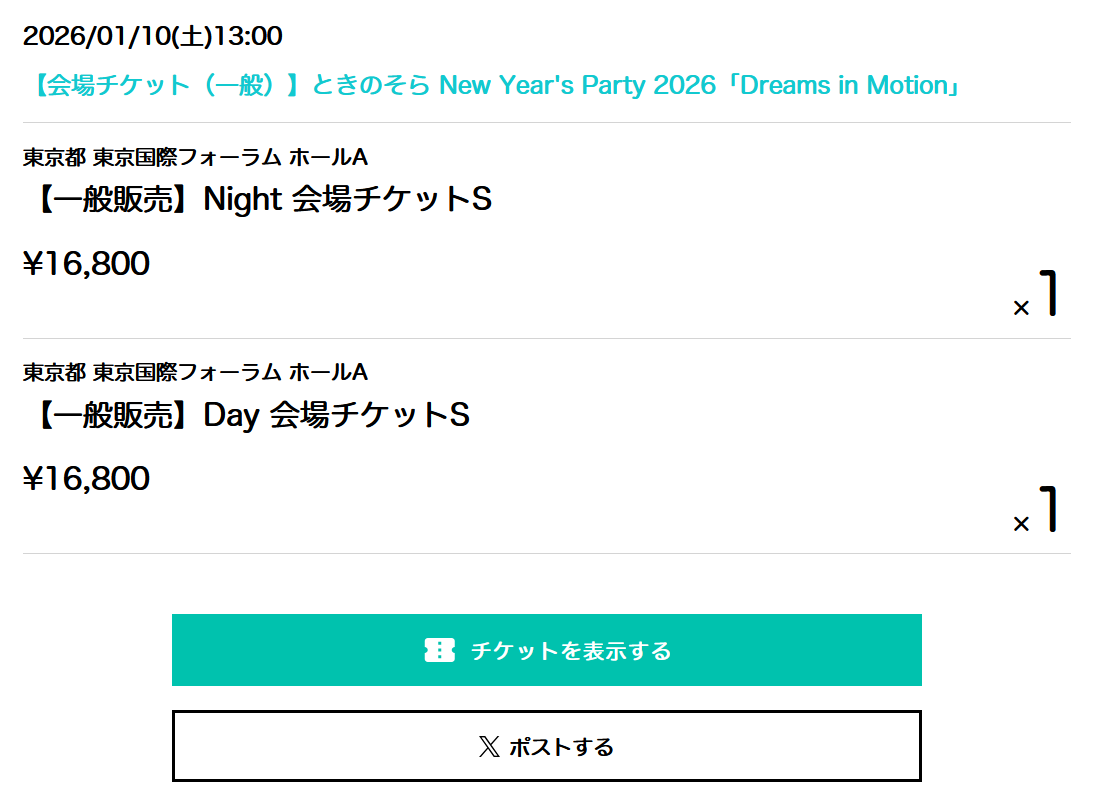
Task: Click the quantity number 1 for the Night ticket
Action: [x=1047, y=294]
